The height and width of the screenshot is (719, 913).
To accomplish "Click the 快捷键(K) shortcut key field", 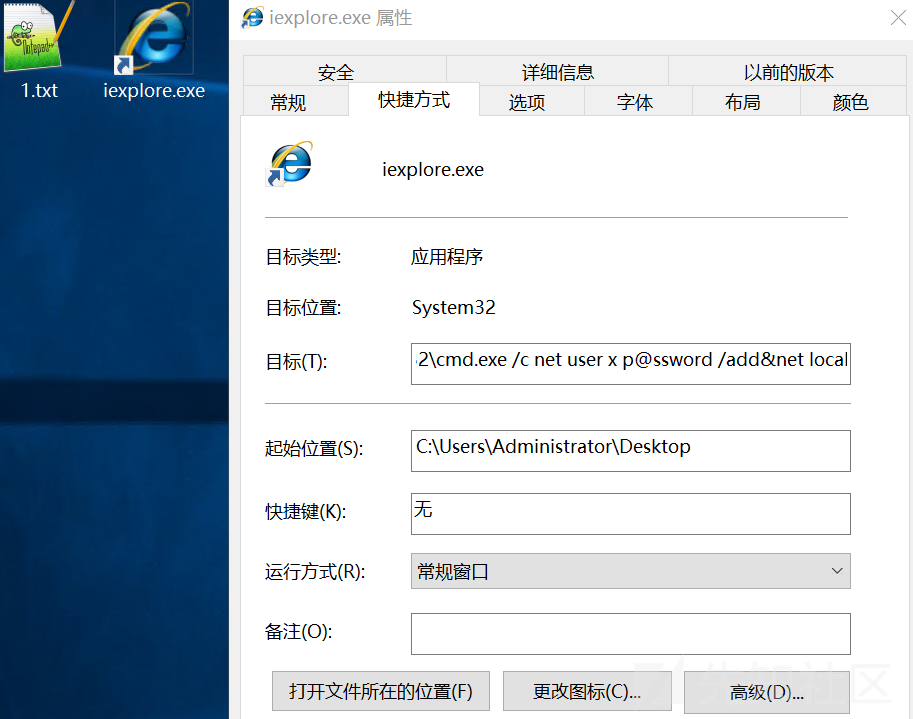I will pyautogui.click(x=631, y=514).
